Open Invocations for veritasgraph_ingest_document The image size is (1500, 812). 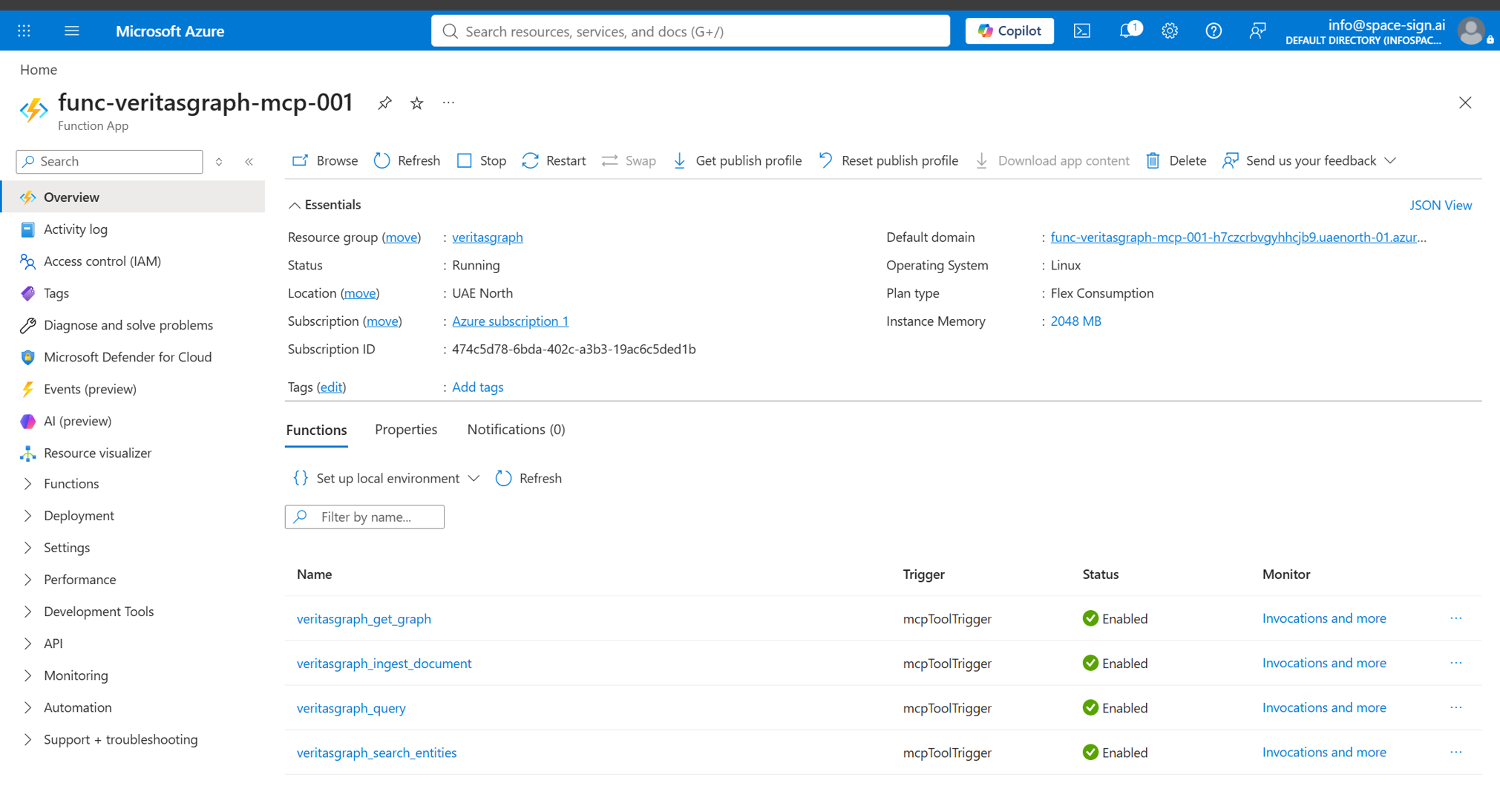[x=1324, y=663]
